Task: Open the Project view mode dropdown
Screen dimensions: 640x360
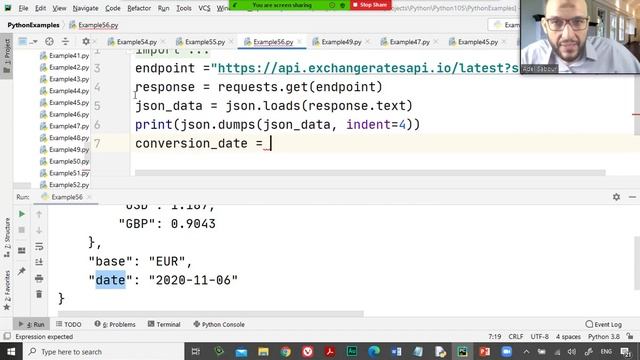Action: coord(28,42)
